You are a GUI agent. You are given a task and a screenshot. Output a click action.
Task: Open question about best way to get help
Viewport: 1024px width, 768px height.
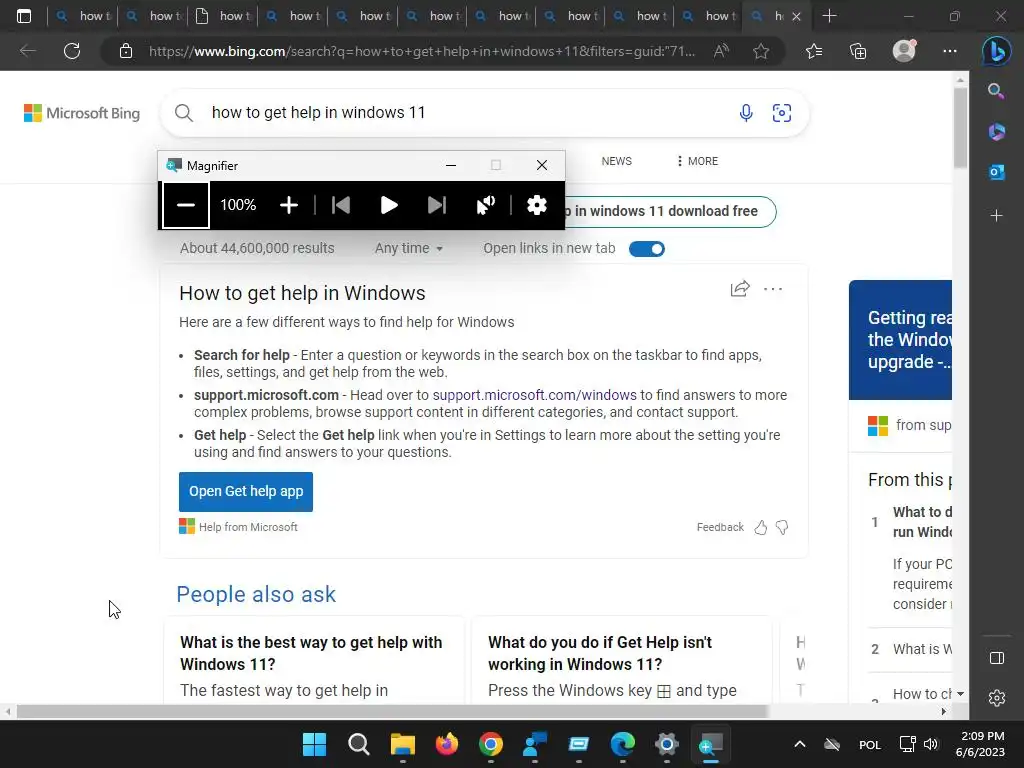click(311, 653)
